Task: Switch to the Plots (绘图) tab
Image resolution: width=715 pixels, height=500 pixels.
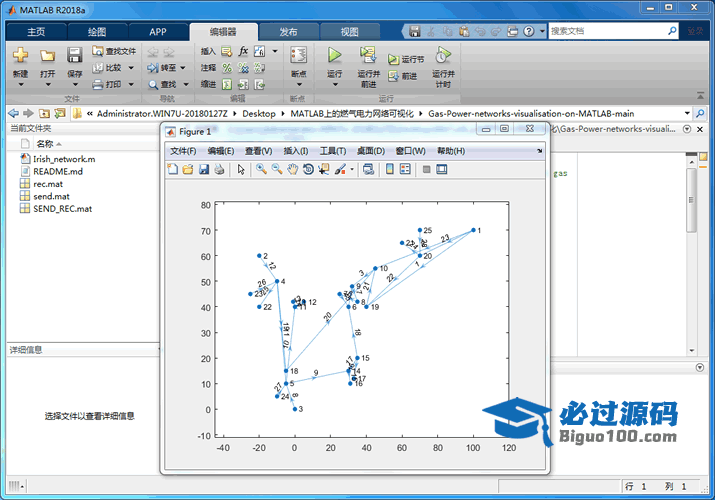Action: [x=97, y=31]
